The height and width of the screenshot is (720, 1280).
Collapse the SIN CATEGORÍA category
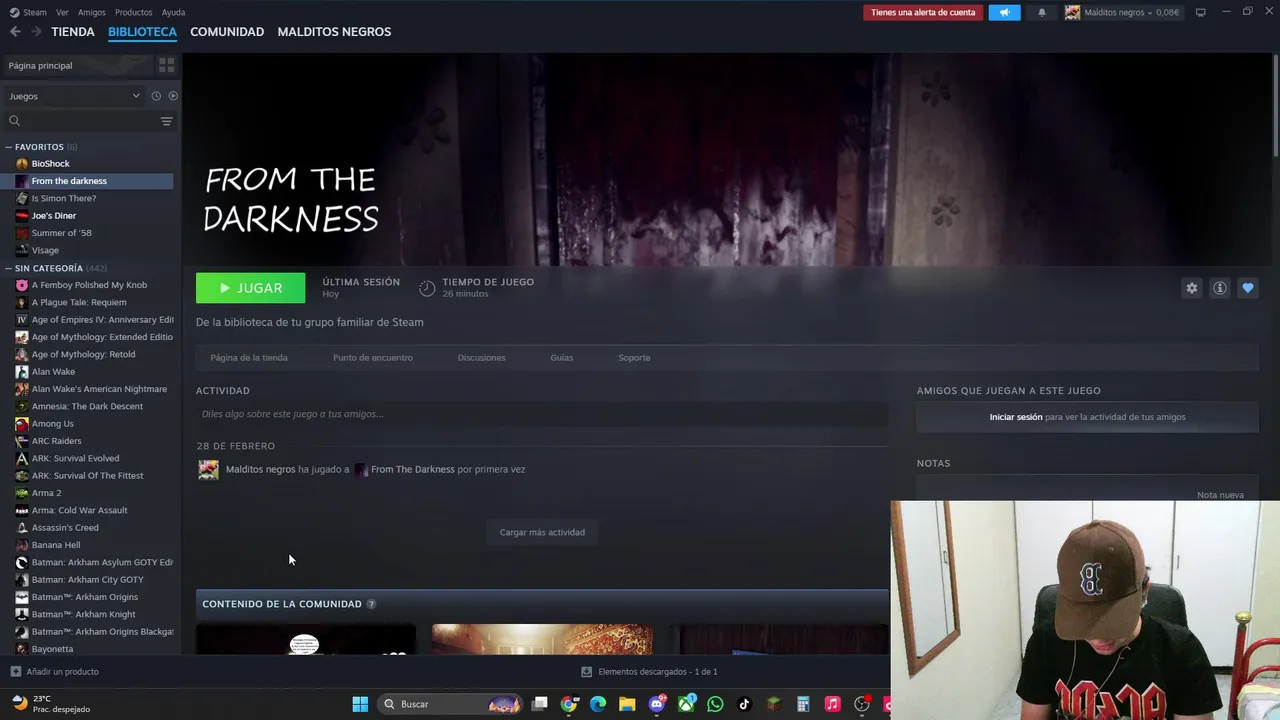click(x=9, y=269)
